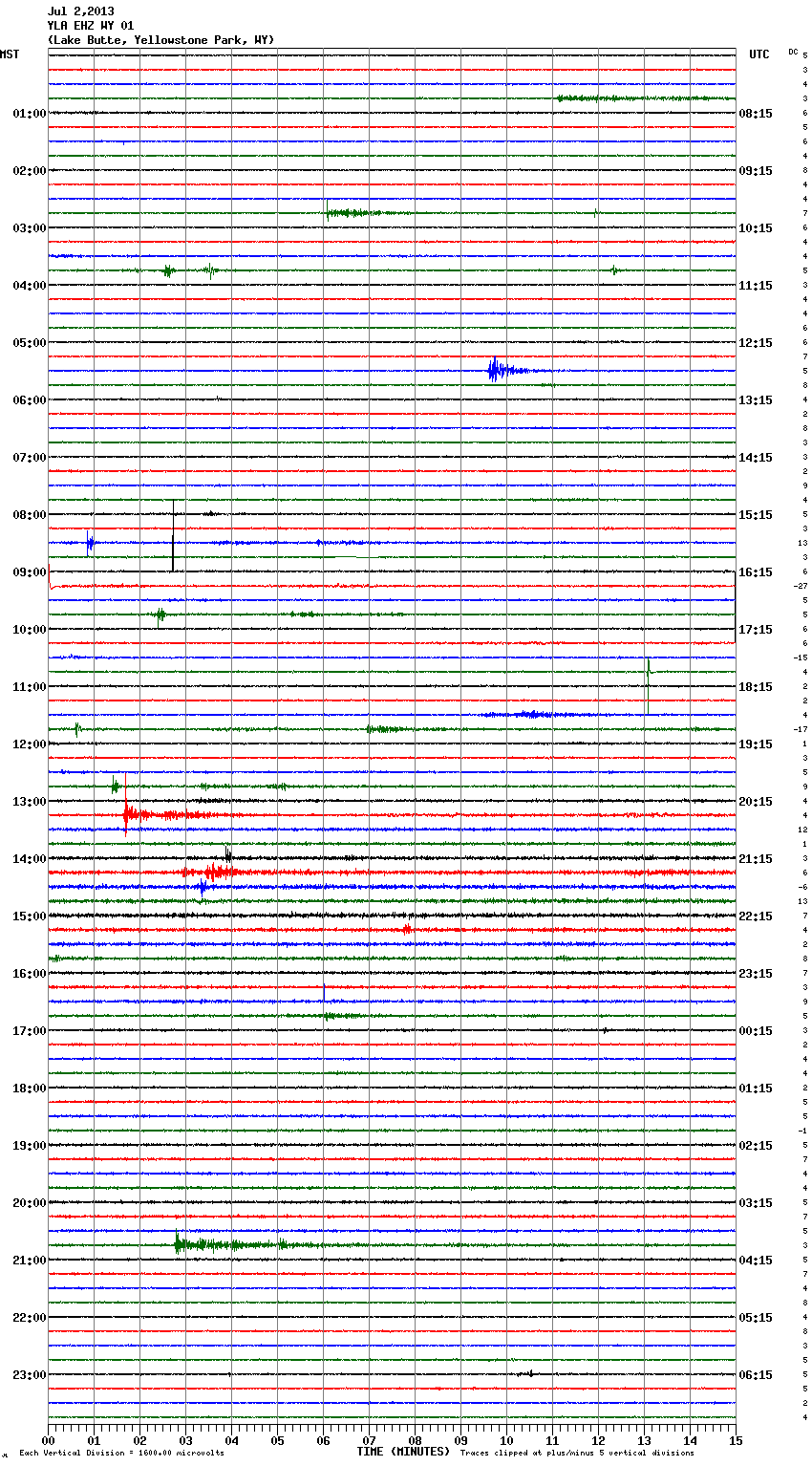Pick the '11:00' MST hour label
The width and height of the screenshot is (812, 1466).
[x=30, y=687]
